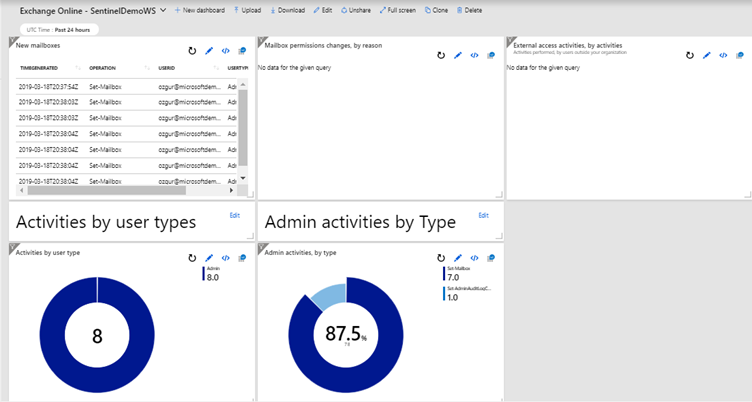Switch to Full screen view

click(x=398, y=10)
